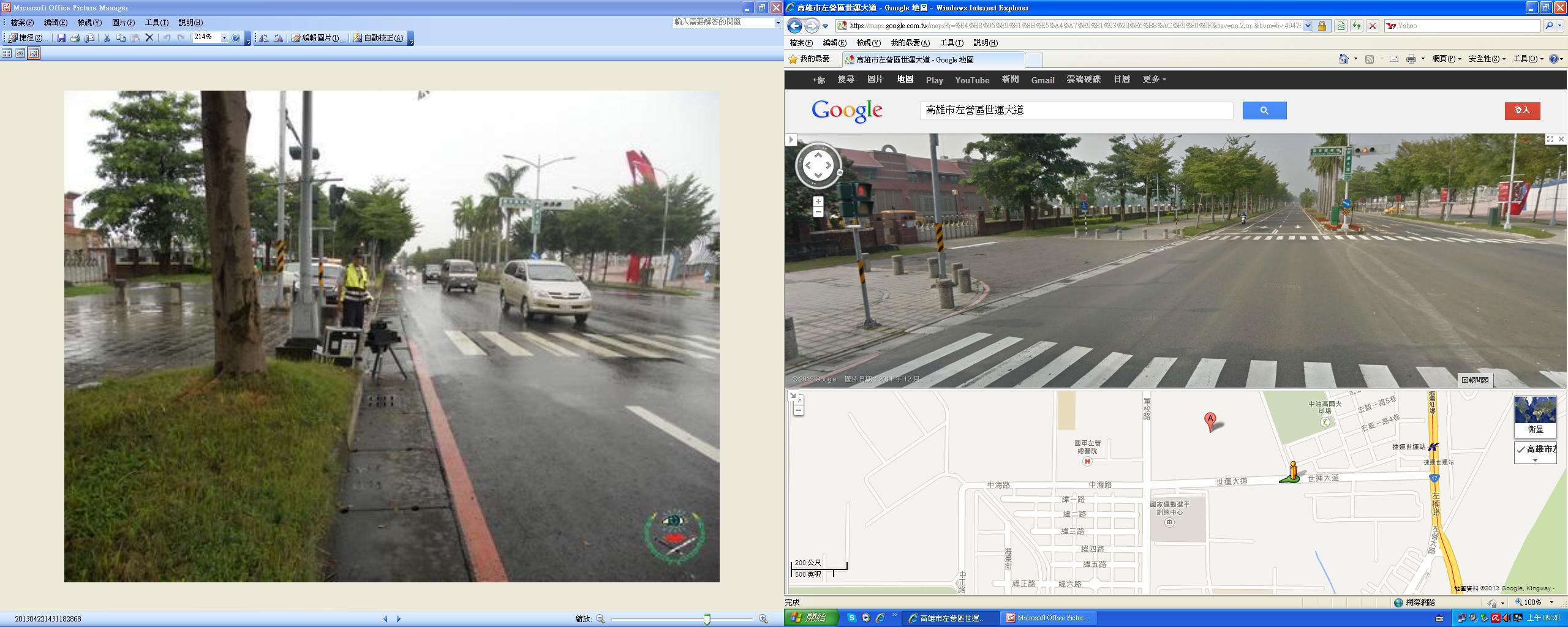Open the 安全性 dropdown in IE command bar
The height and width of the screenshot is (627, 1568).
(1487, 59)
